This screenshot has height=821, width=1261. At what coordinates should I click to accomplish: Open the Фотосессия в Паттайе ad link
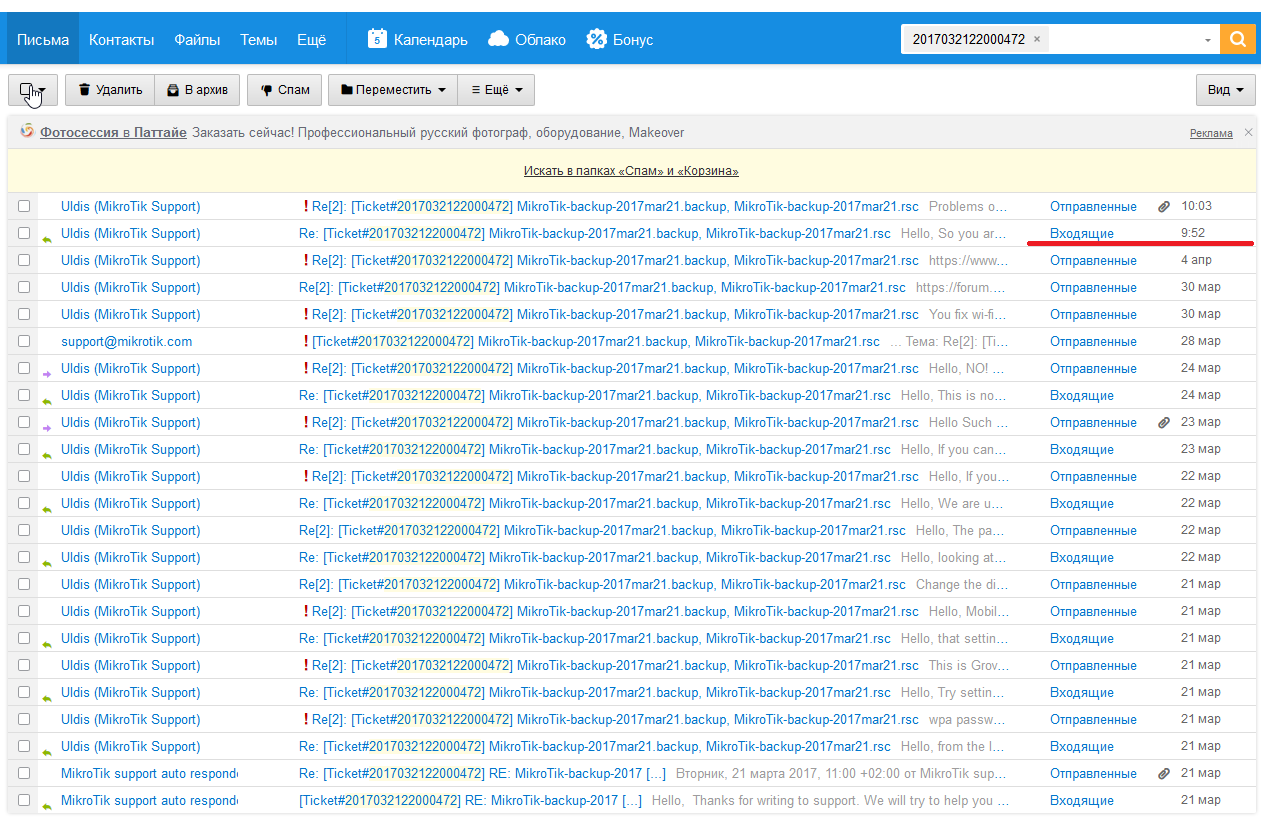coord(113,132)
